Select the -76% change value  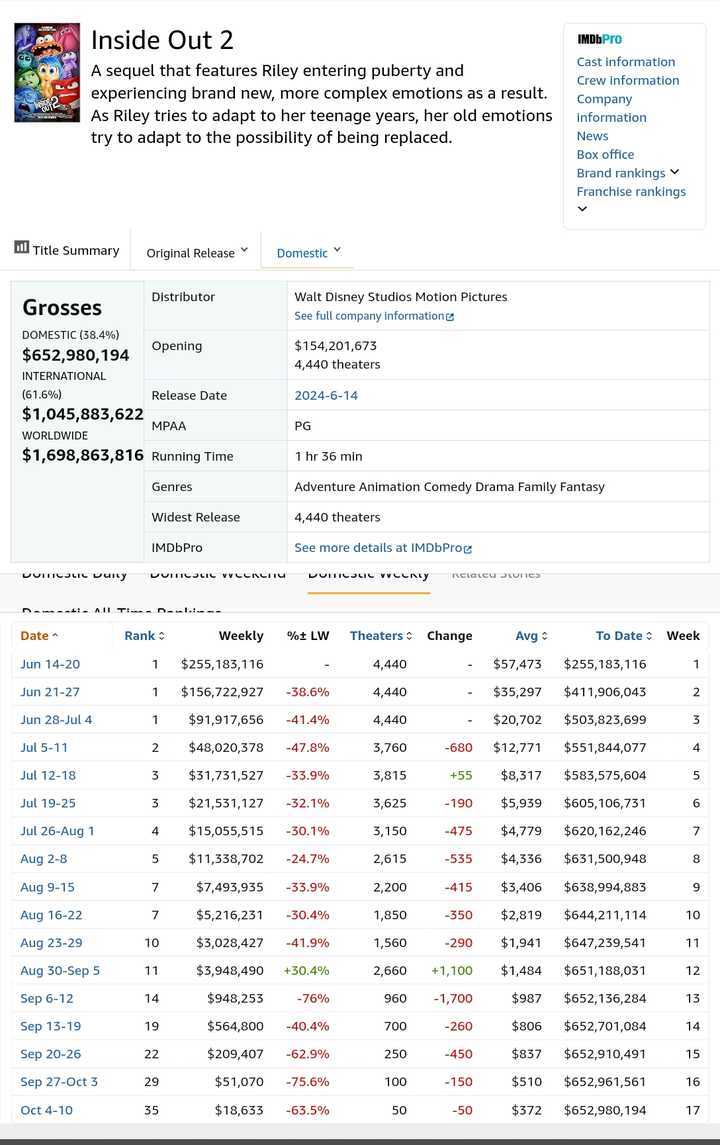[313, 998]
